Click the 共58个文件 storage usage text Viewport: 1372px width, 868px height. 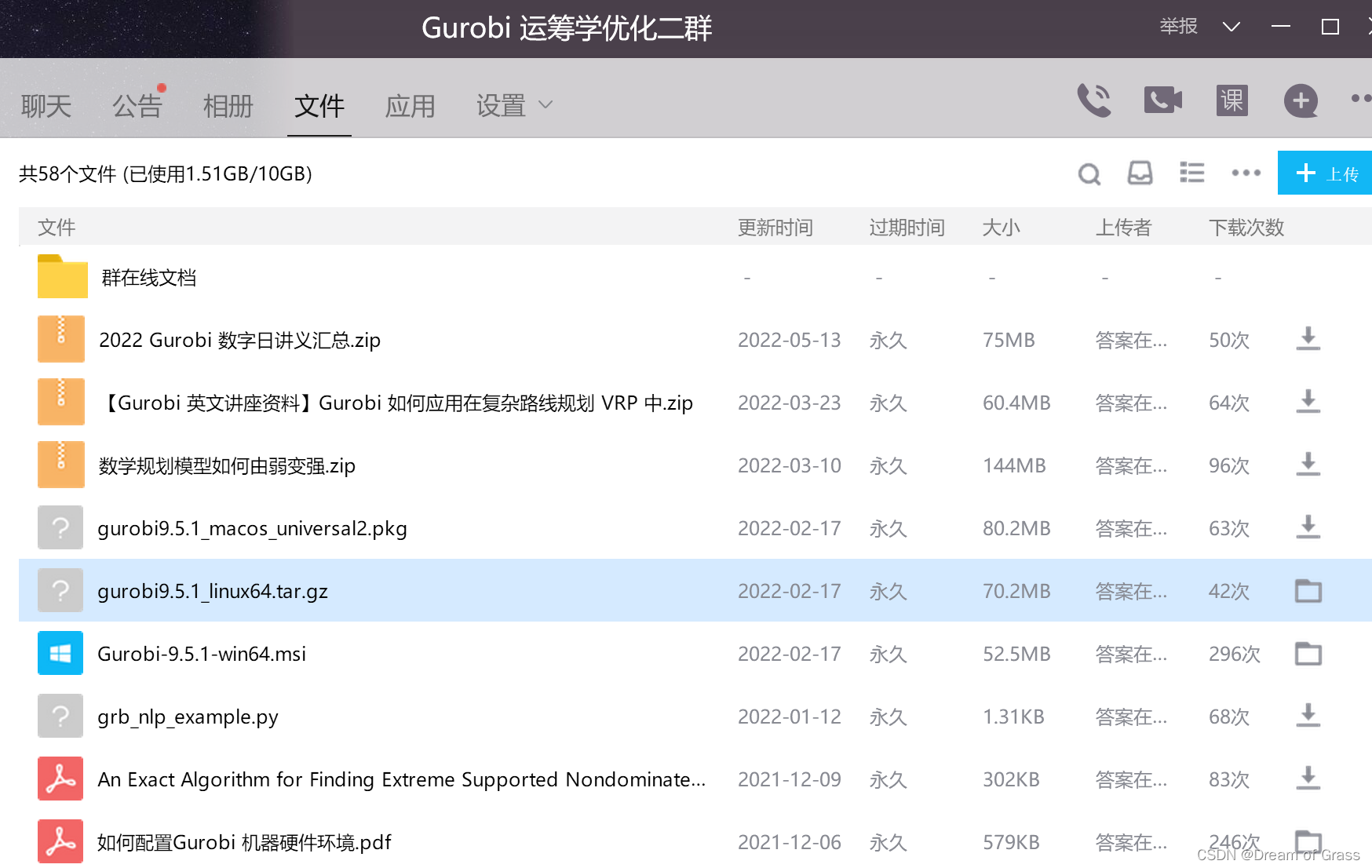(166, 173)
